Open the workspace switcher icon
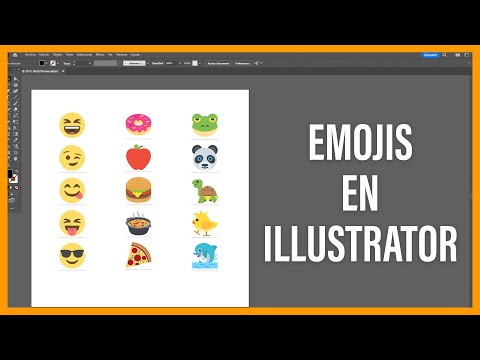Viewport: 480px width, 360px height. [x=467, y=55]
